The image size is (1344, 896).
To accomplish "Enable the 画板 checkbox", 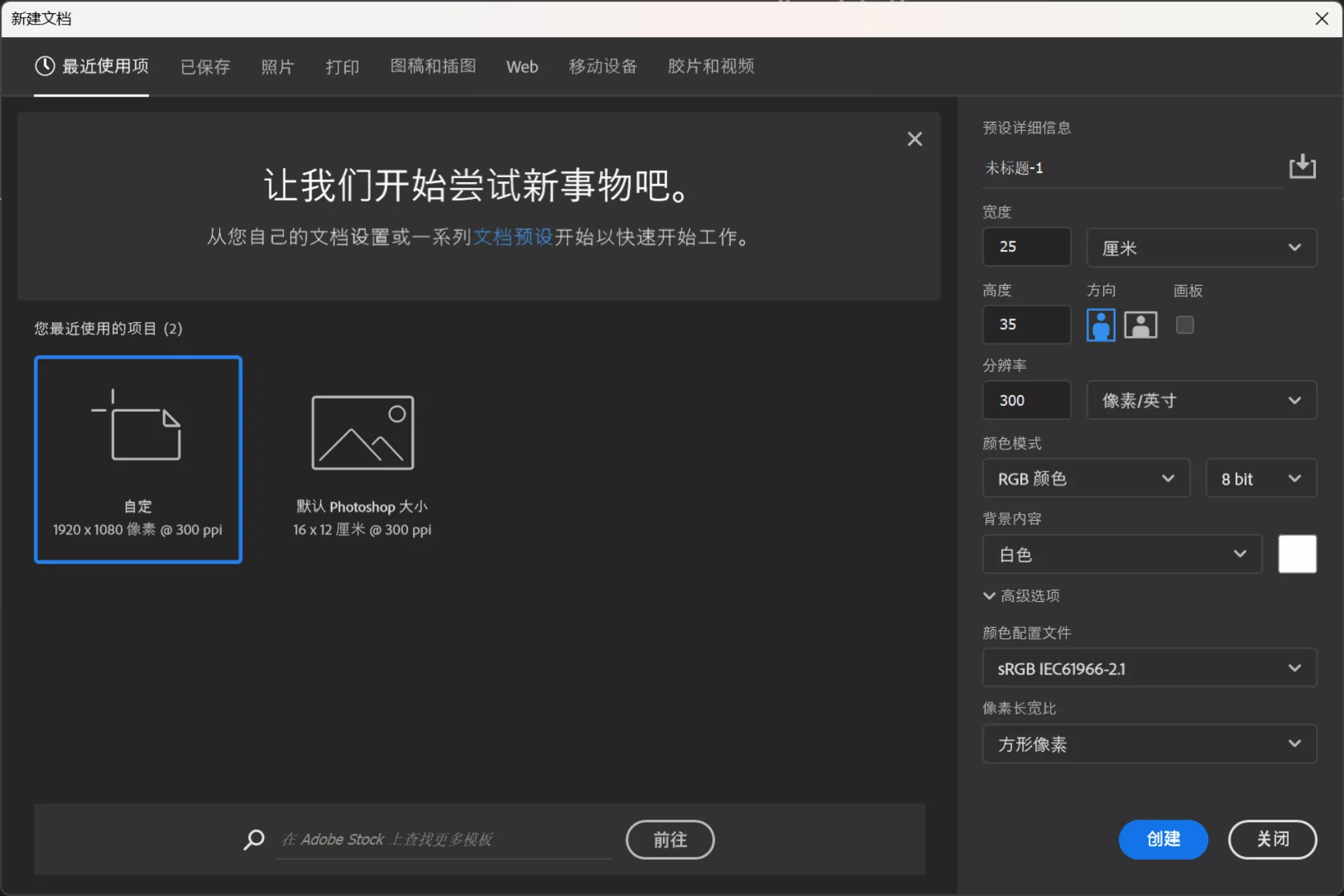I will click(x=1184, y=325).
